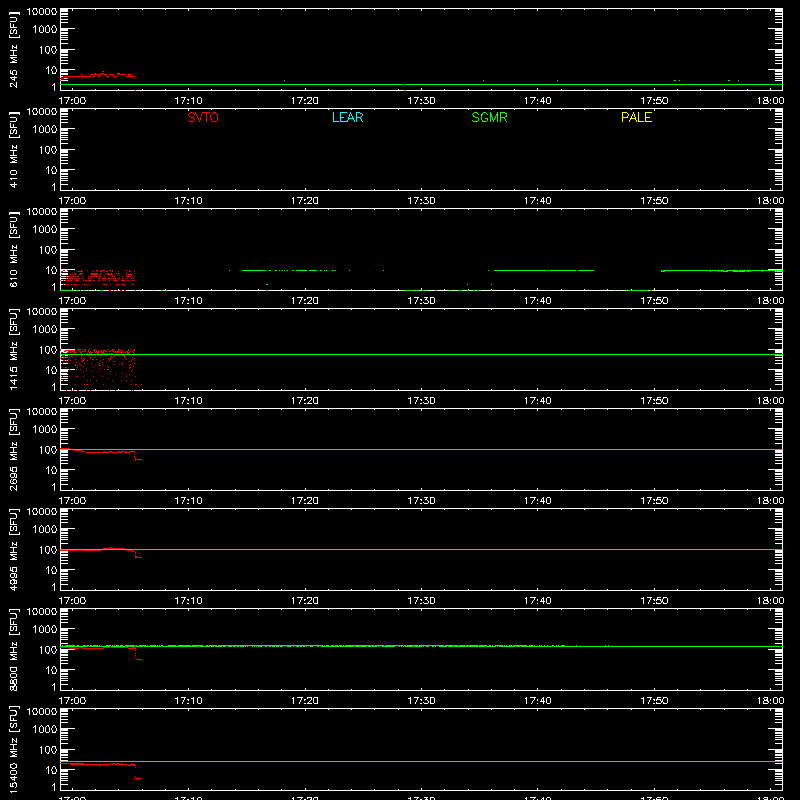Image resolution: width=800 pixels, height=800 pixels.
Task: Click 17:10 tick label below 2695 MHz panel
Action: pyautogui.click(x=188, y=501)
